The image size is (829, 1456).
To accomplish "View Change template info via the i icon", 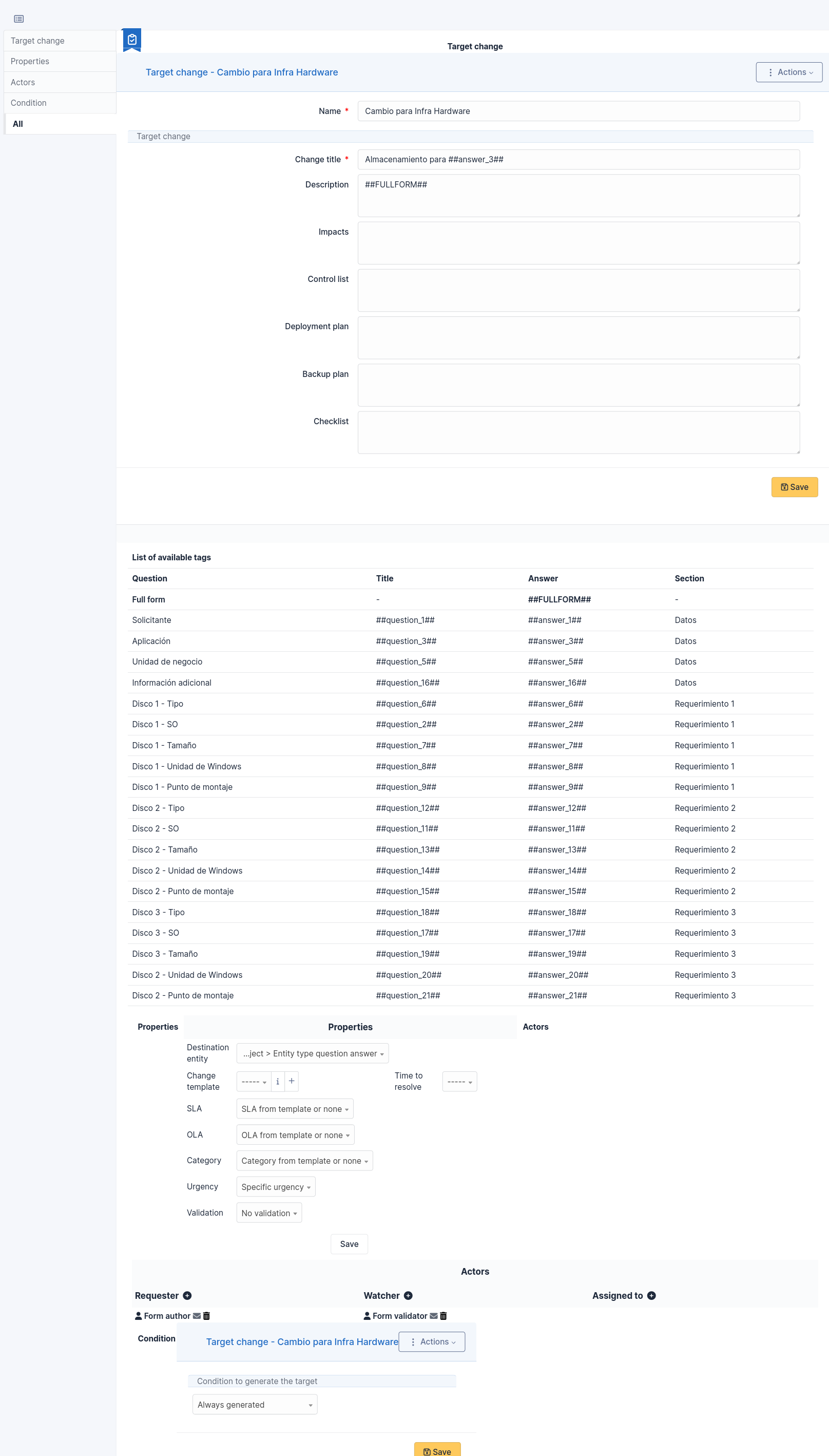I will click(x=277, y=1081).
